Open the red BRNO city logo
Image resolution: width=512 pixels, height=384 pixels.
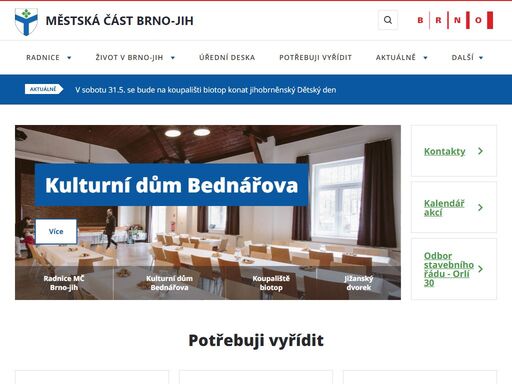(455, 20)
